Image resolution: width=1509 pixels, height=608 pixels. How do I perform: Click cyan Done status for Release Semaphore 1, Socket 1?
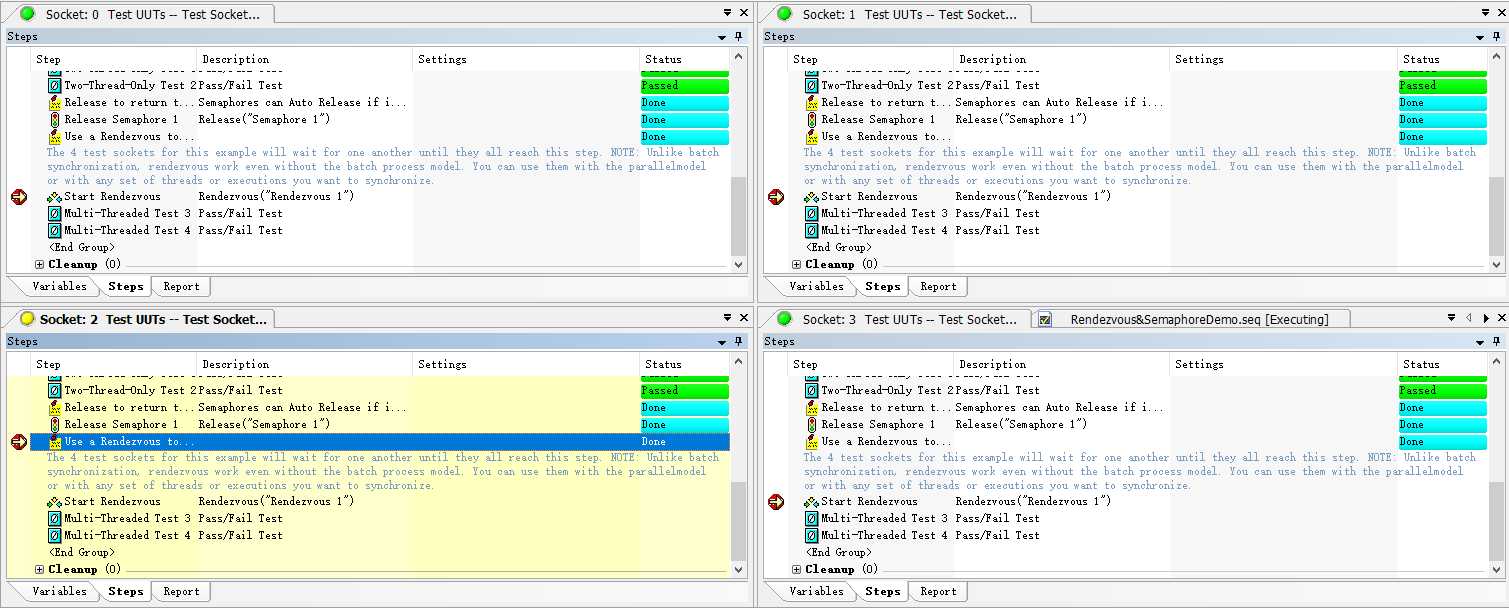pyautogui.click(x=1442, y=120)
